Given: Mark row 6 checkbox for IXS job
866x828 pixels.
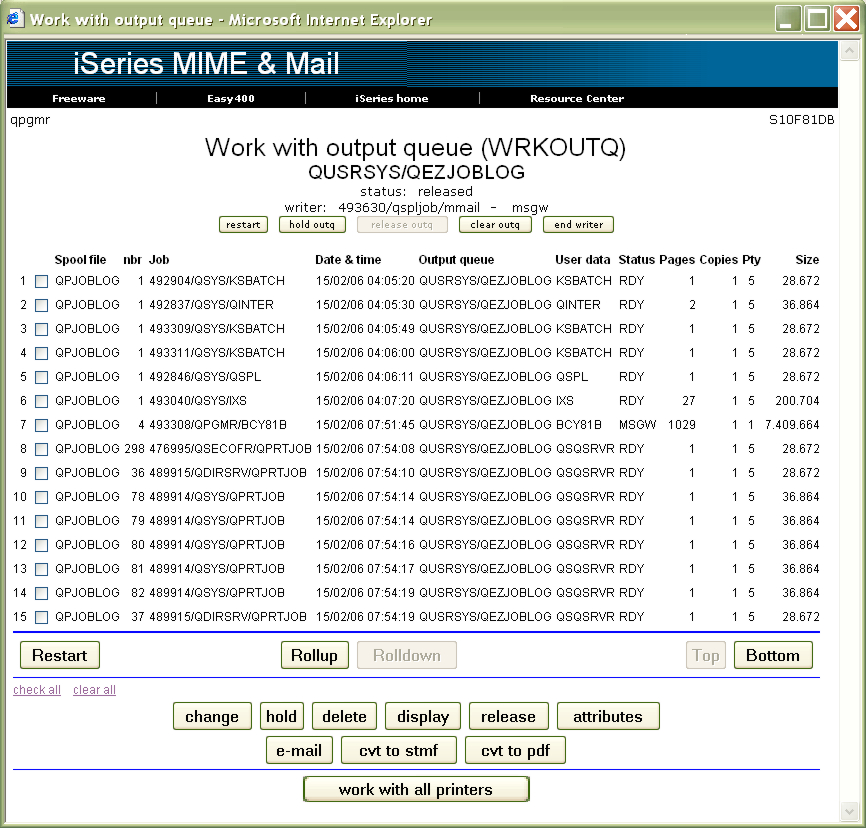Looking at the screenshot, I should coord(41,401).
